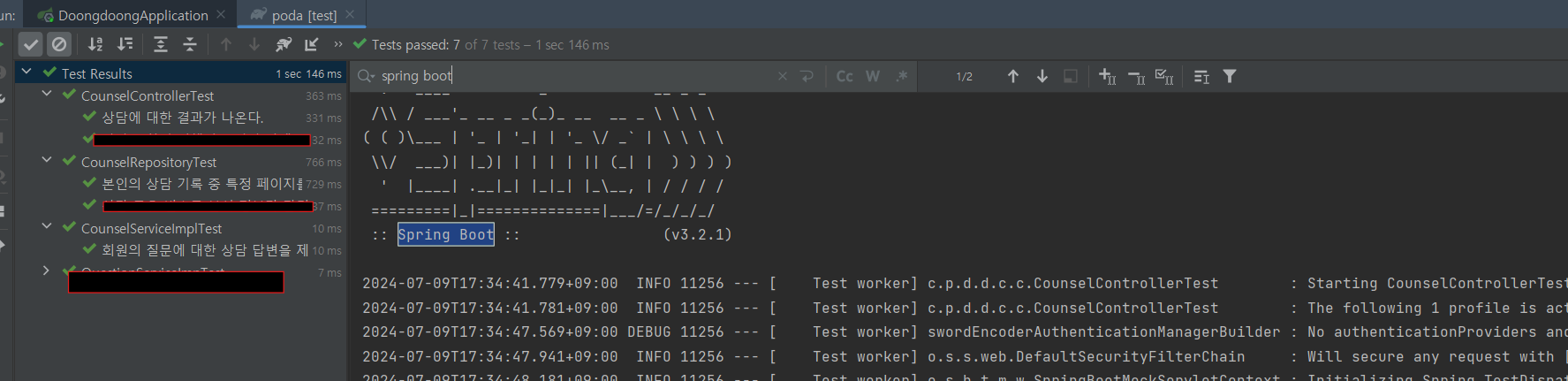The height and width of the screenshot is (381, 1568).
Task: Clear the search field text
Action: [783, 76]
